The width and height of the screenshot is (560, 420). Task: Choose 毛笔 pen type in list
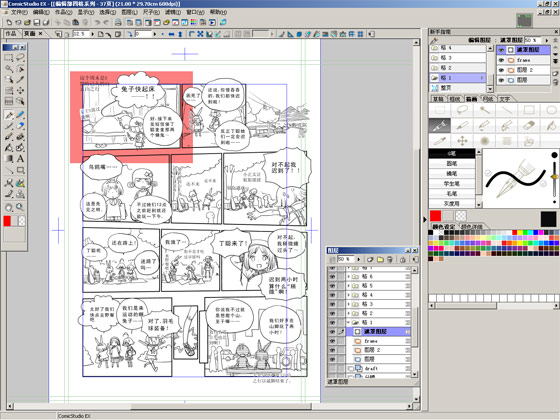pos(452,194)
